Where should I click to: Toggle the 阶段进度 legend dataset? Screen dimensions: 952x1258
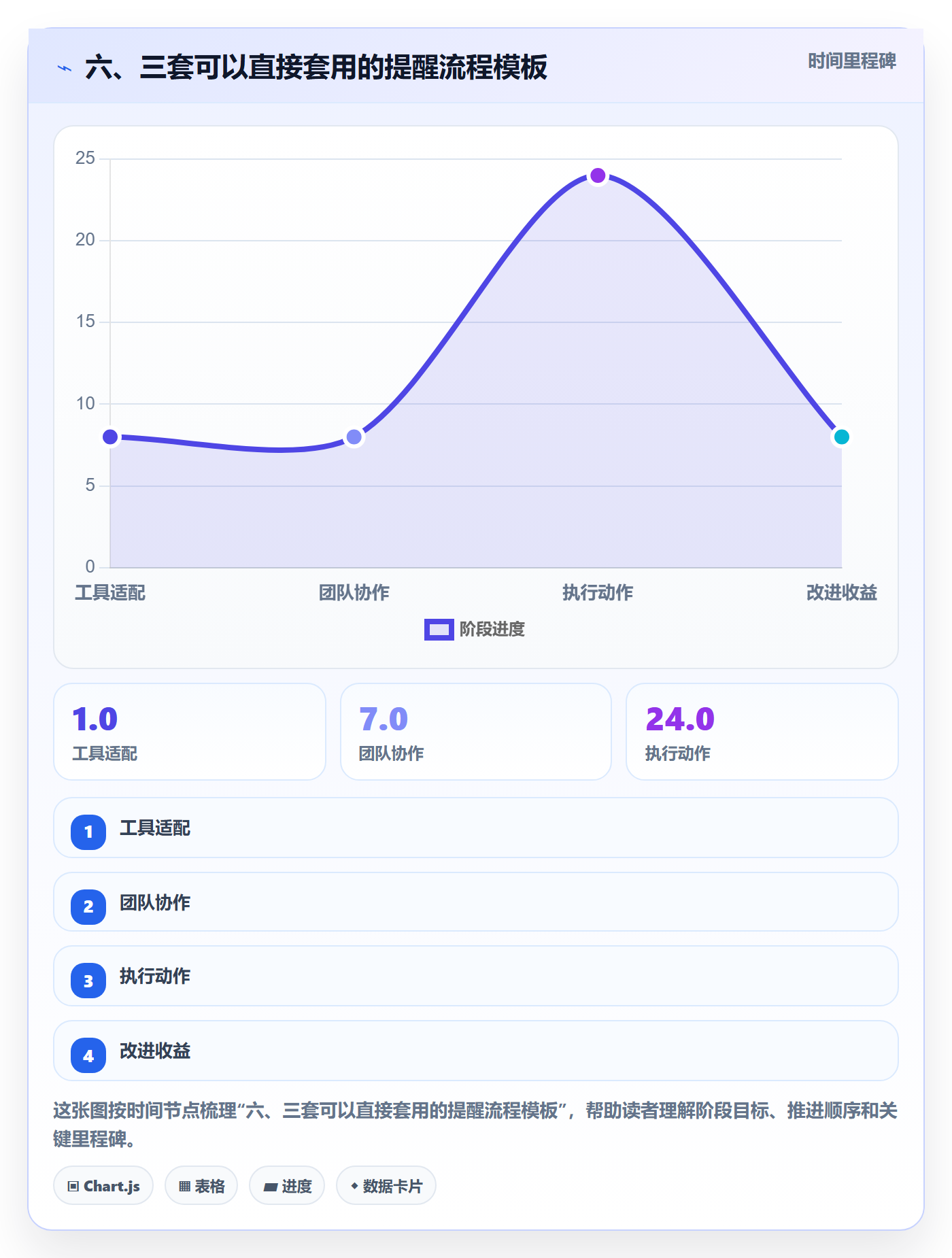tap(475, 630)
